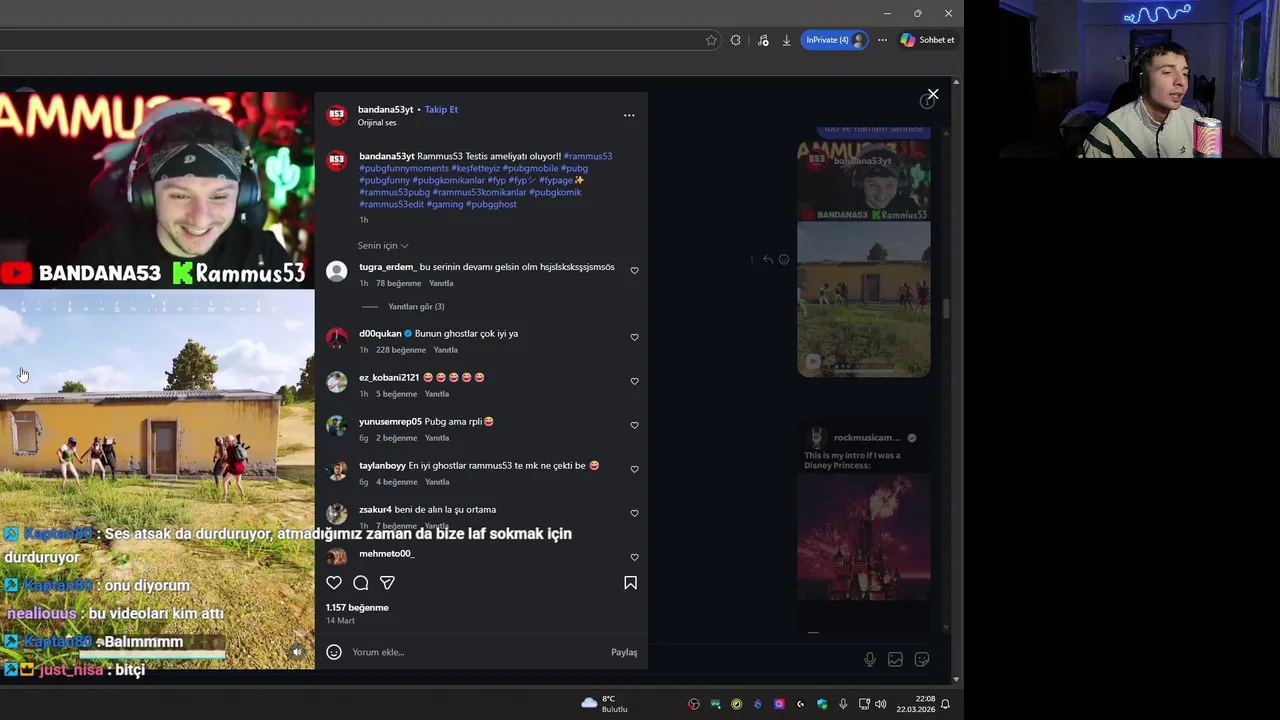Like tugra_erdem_ comment heart
1280x720 pixels.
[x=634, y=270]
